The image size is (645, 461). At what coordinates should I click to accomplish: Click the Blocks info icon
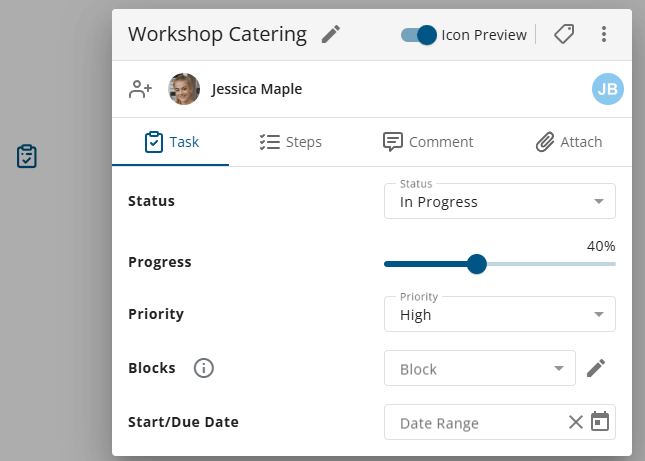point(204,368)
